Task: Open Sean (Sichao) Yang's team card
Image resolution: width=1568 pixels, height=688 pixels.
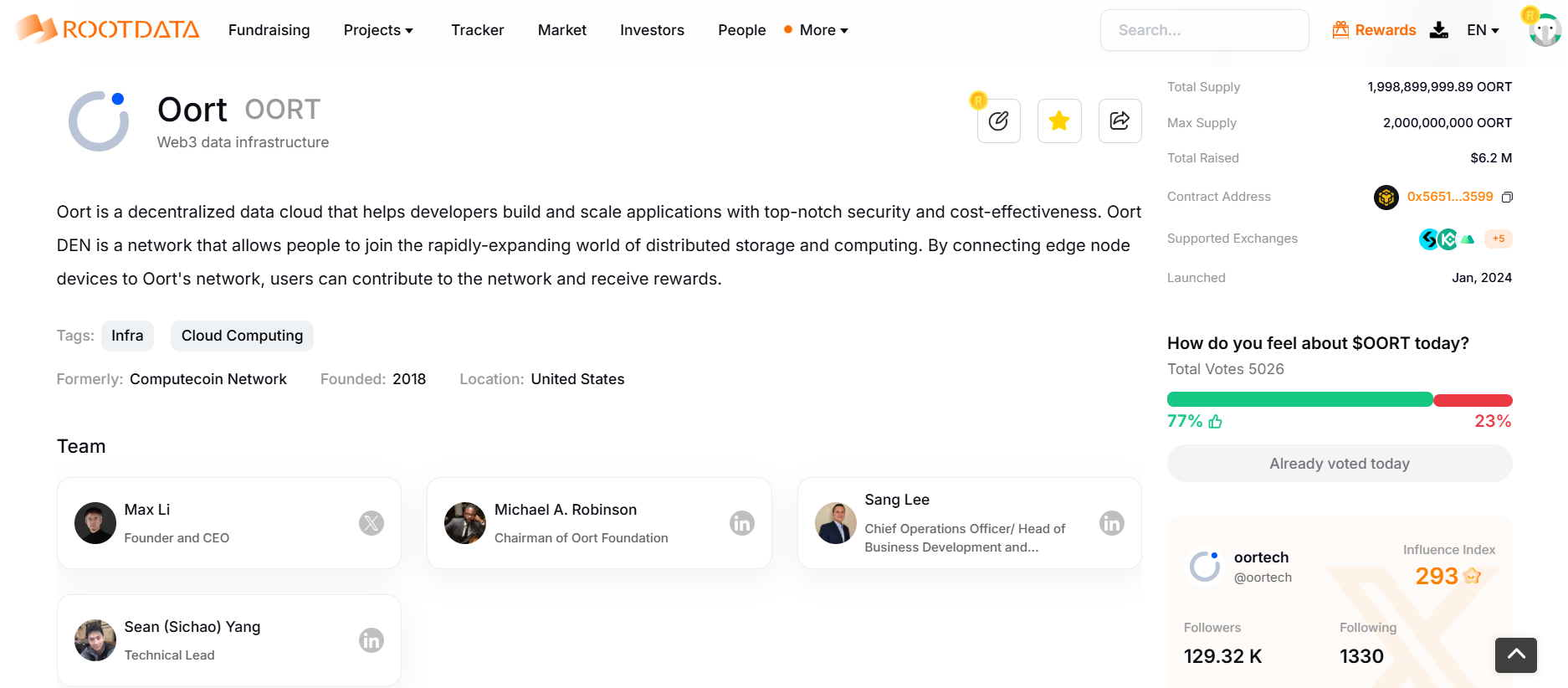Action: pyautogui.click(x=229, y=640)
